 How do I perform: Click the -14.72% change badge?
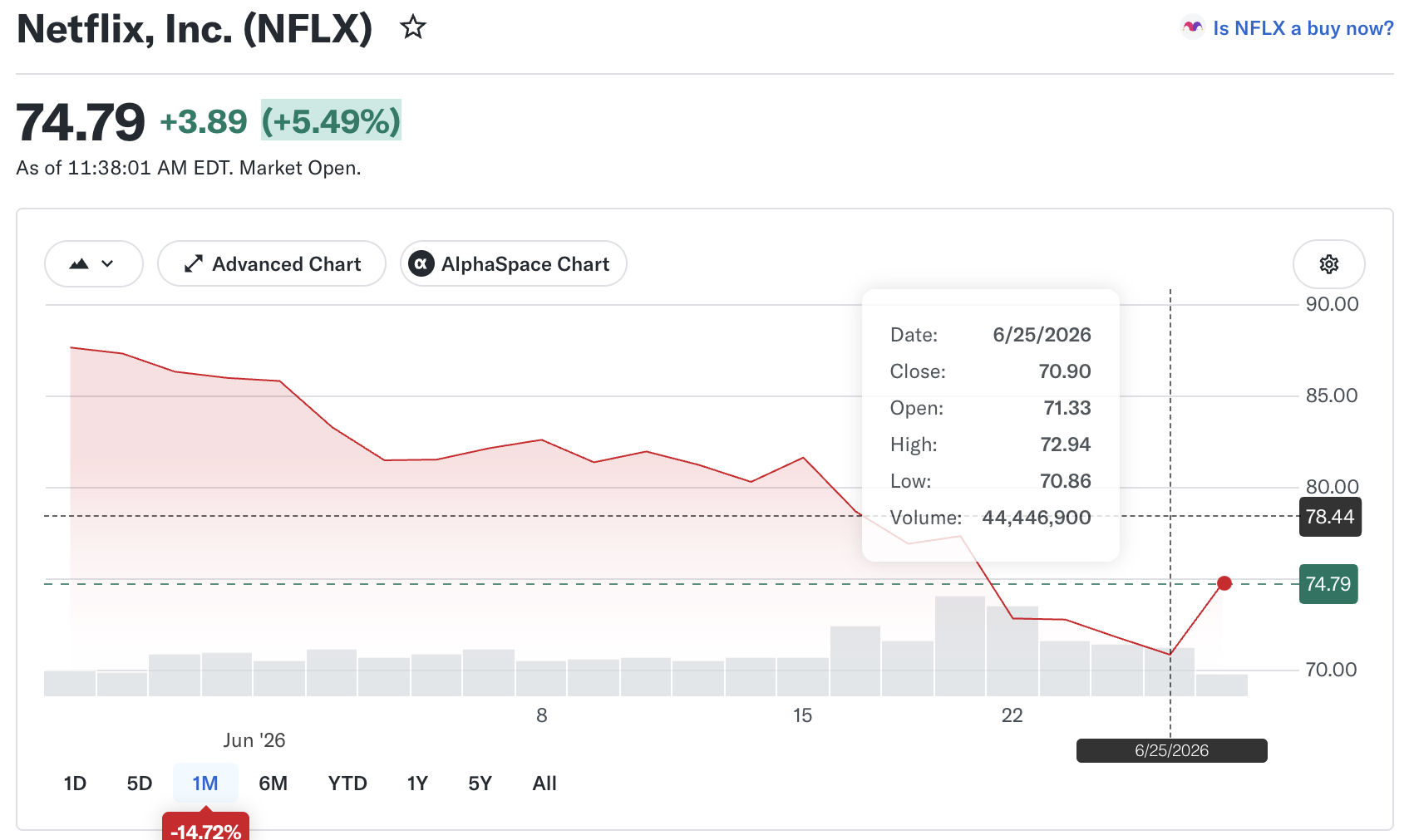205,828
